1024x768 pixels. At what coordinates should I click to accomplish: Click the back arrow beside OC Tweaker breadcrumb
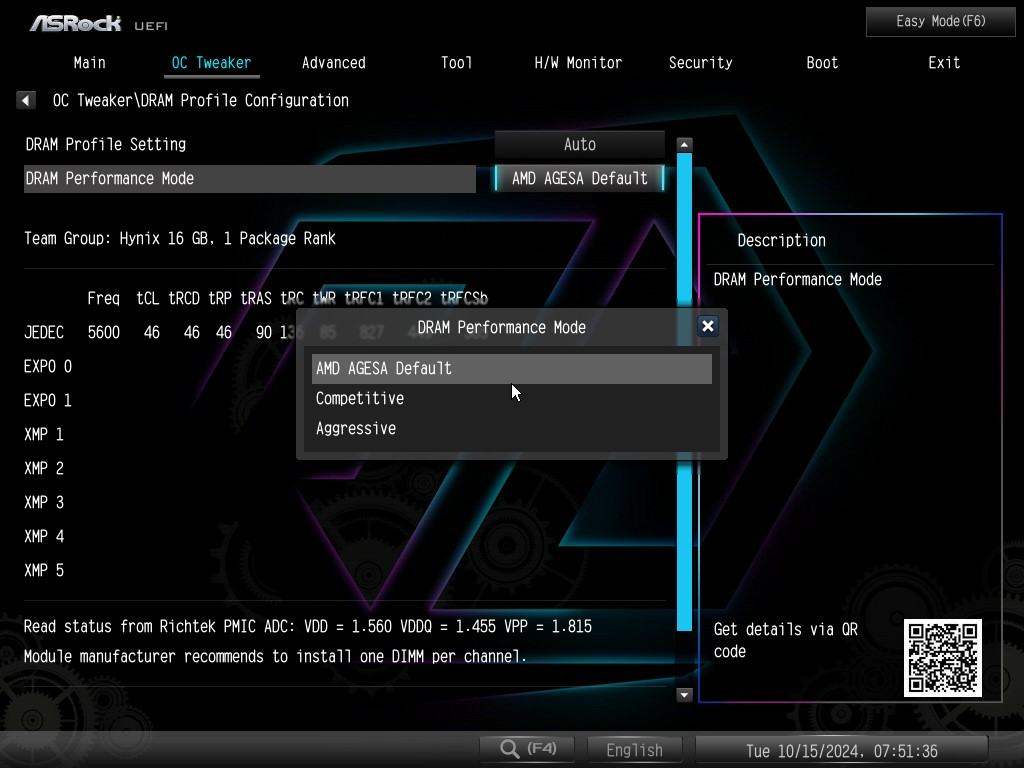[25, 101]
